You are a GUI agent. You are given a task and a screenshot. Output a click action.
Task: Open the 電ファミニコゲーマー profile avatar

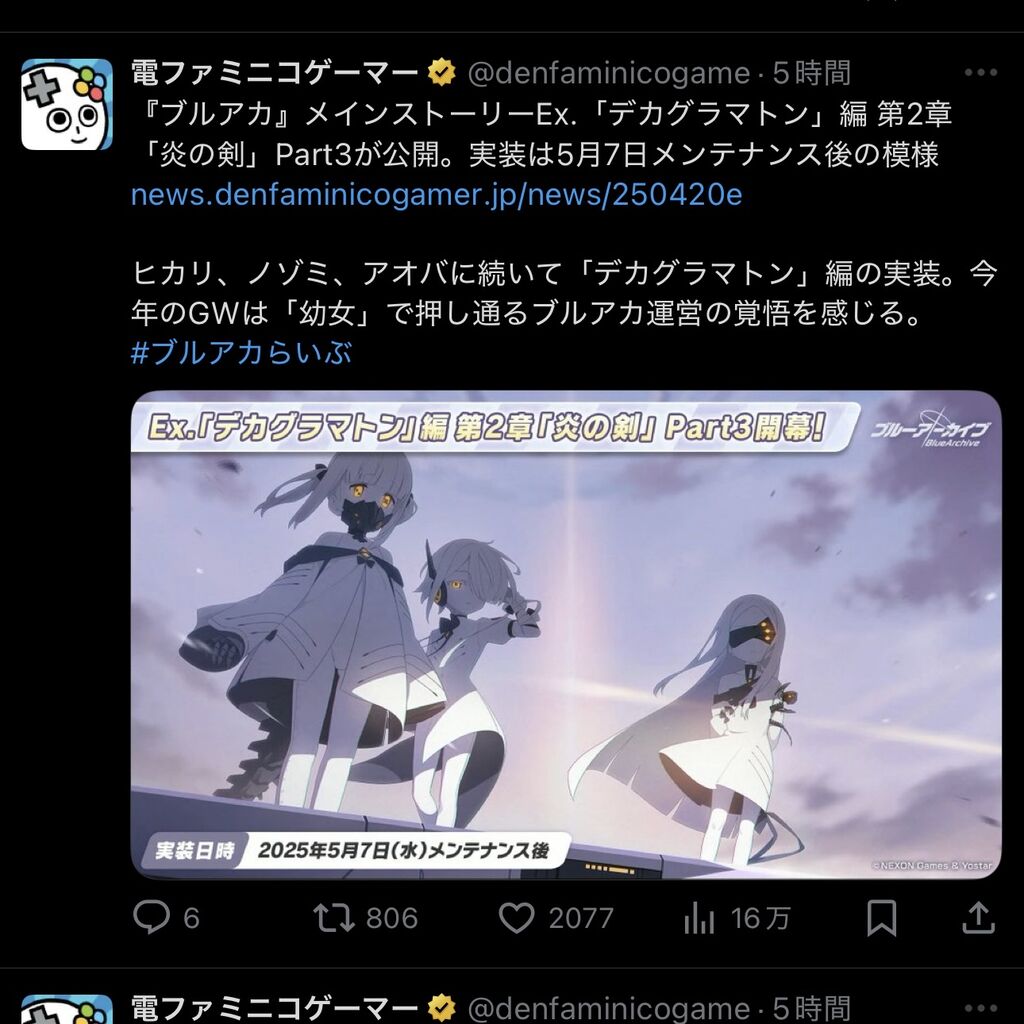67,104
